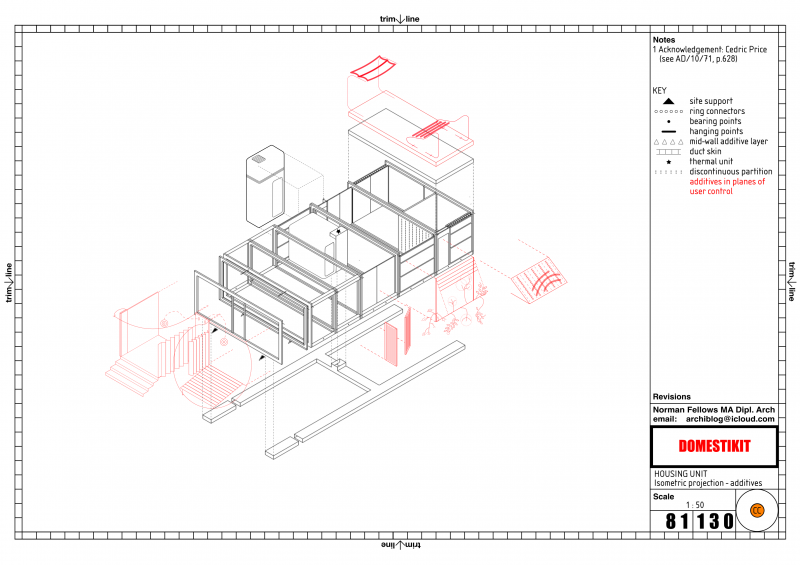This screenshot has width=800, height=565.
Task: Click the top trim line arrow marker
Action: [400, 18]
